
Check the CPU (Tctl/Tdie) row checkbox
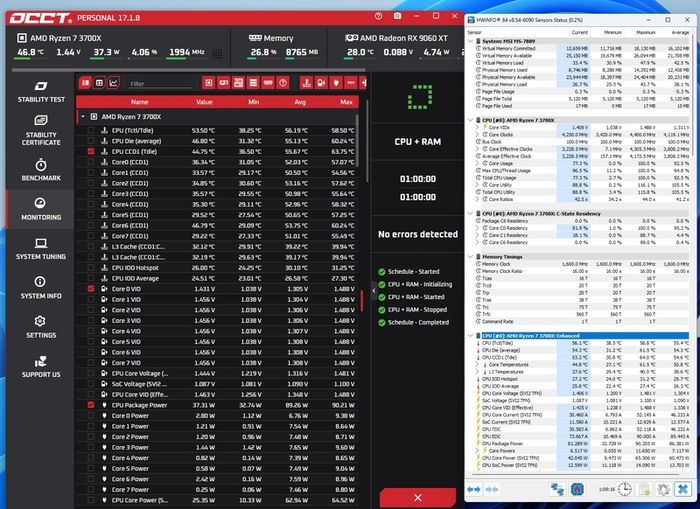pyautogui.click(x=91, y=130)
